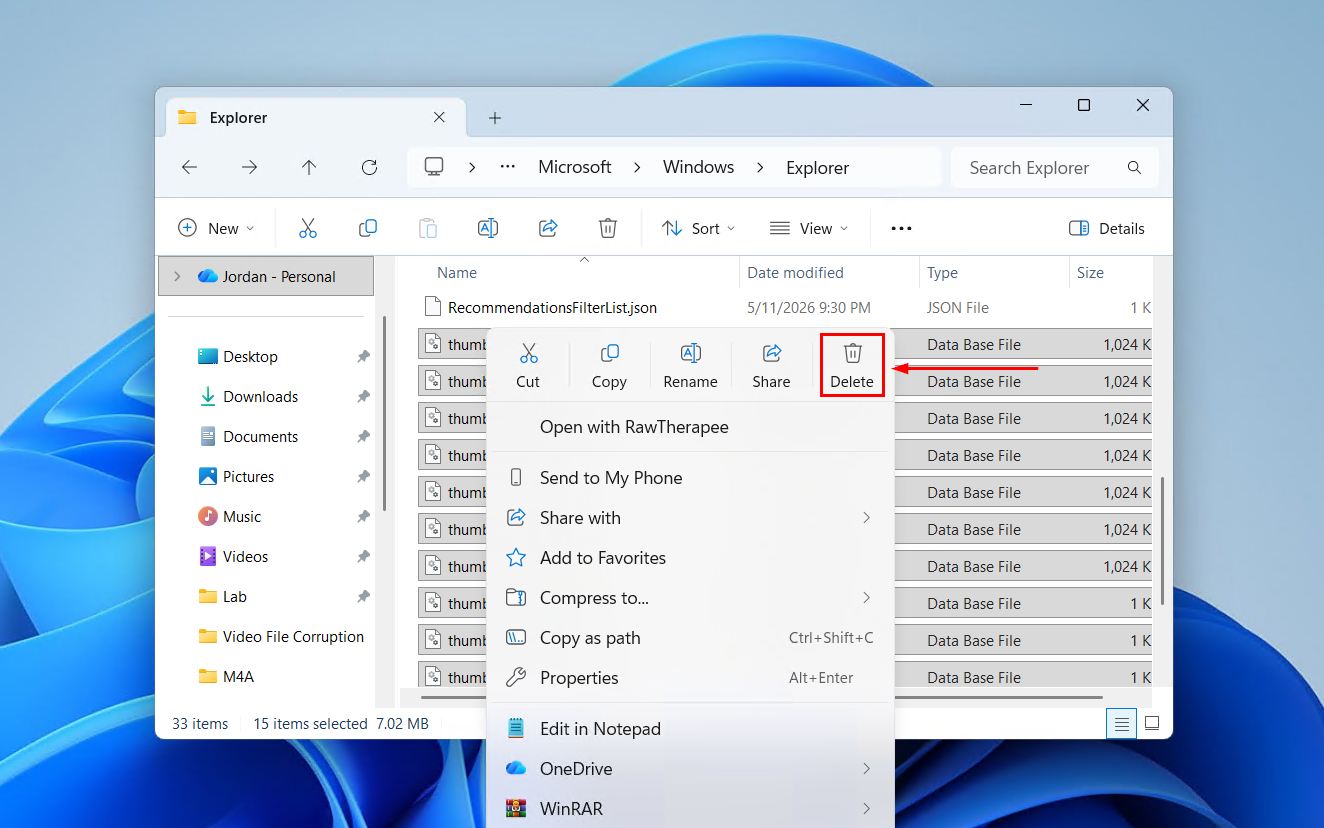
Task: Open the See more toolbar options
Action: (901, 228)
